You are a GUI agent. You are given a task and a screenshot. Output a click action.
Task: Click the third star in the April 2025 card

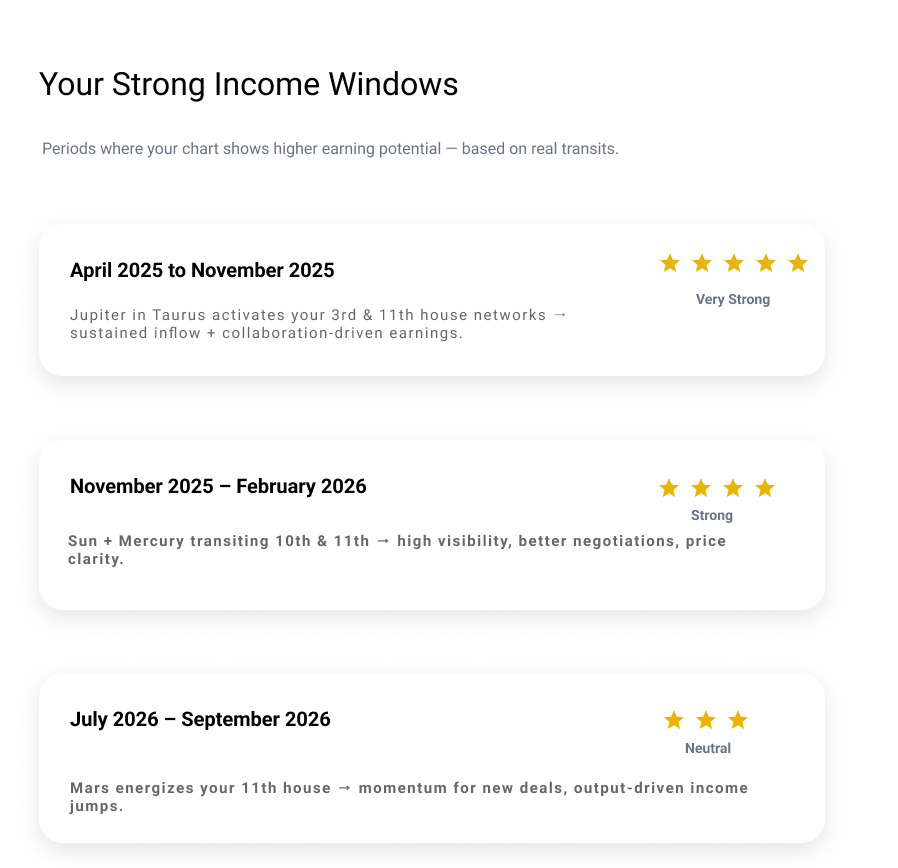(734, 263)
